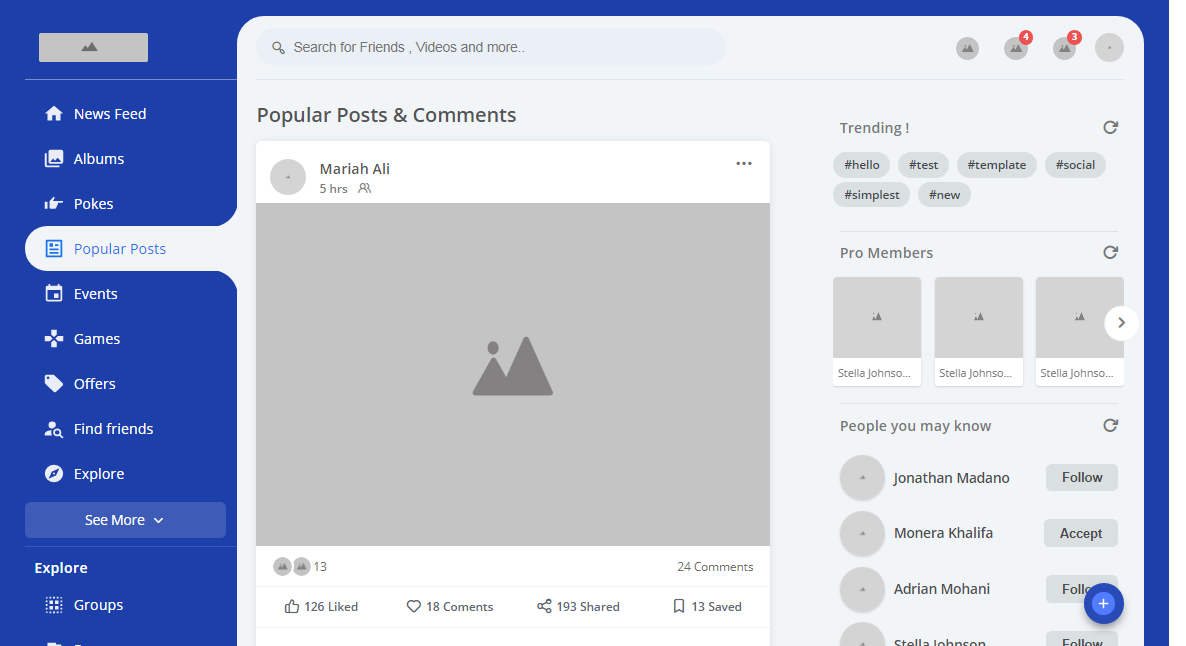1186x646 pixels.
Task: Refresh the Trending section
Action: point(1110,128)
